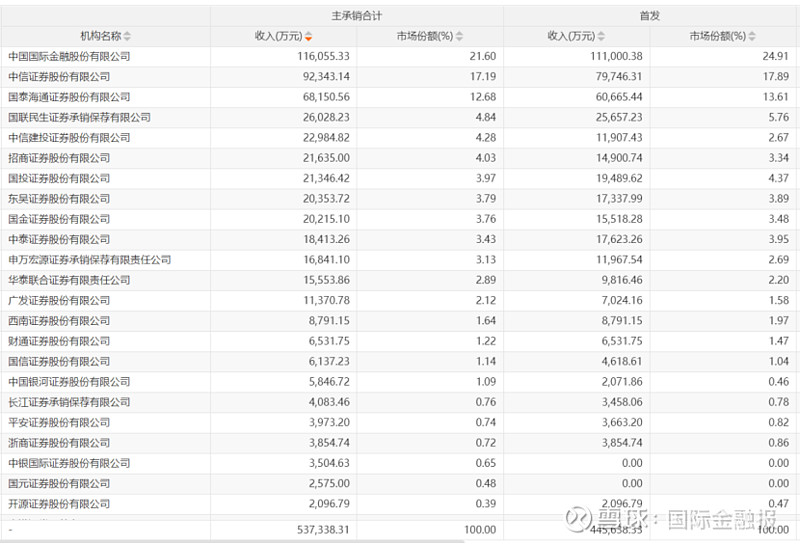Click IPO income value 11,967.54
Screen dimensions: 800x544
(619, 260)
